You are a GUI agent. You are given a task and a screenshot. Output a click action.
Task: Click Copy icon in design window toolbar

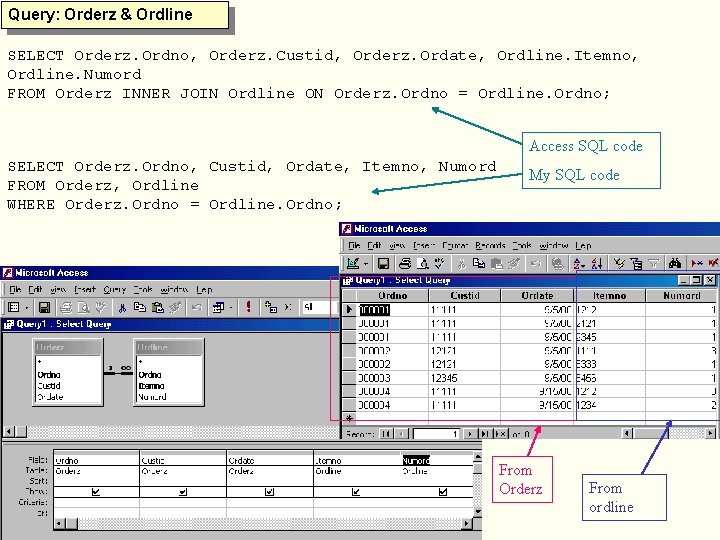140,307
